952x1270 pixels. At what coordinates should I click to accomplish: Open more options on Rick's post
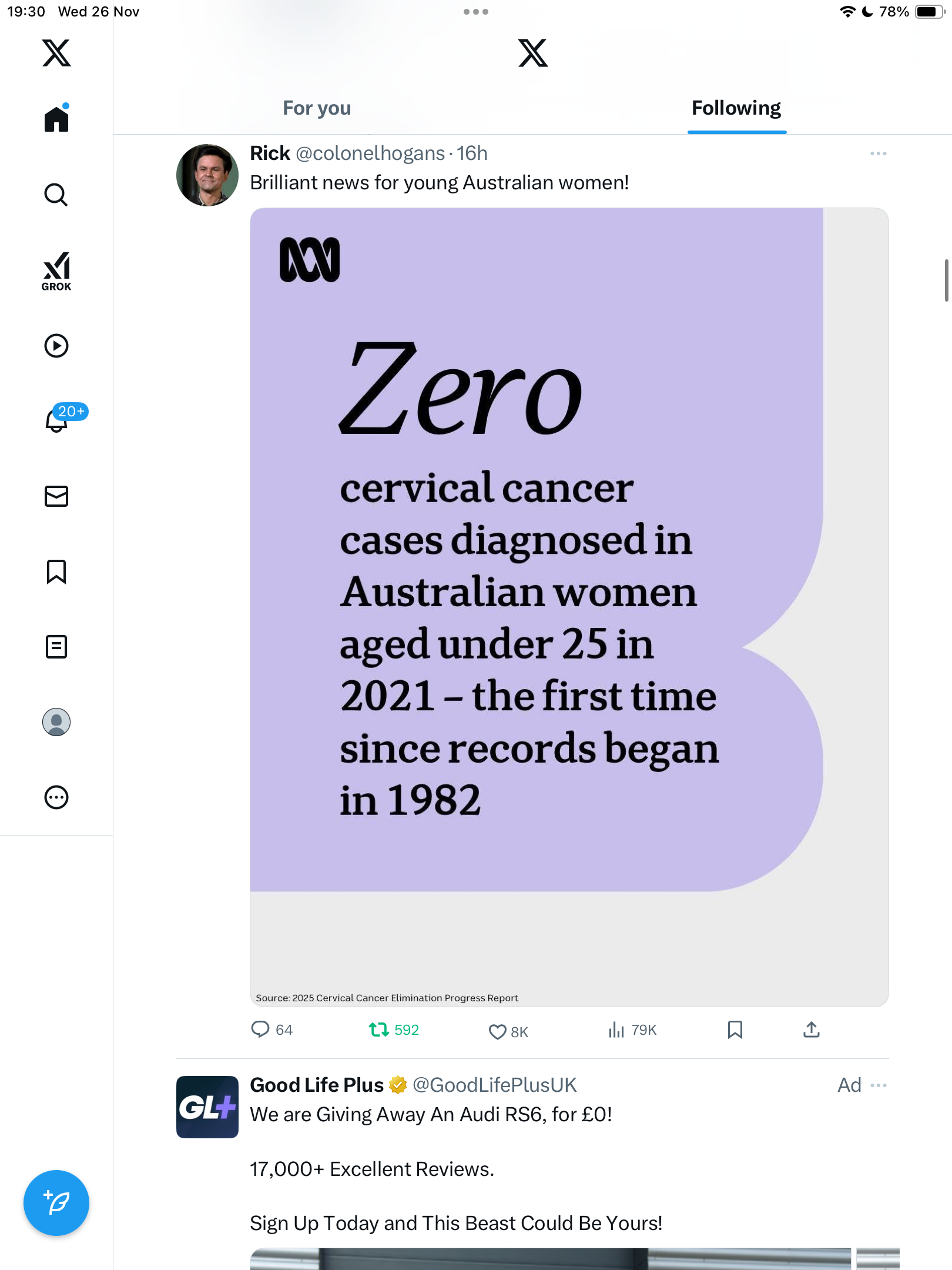click(878, 153)
